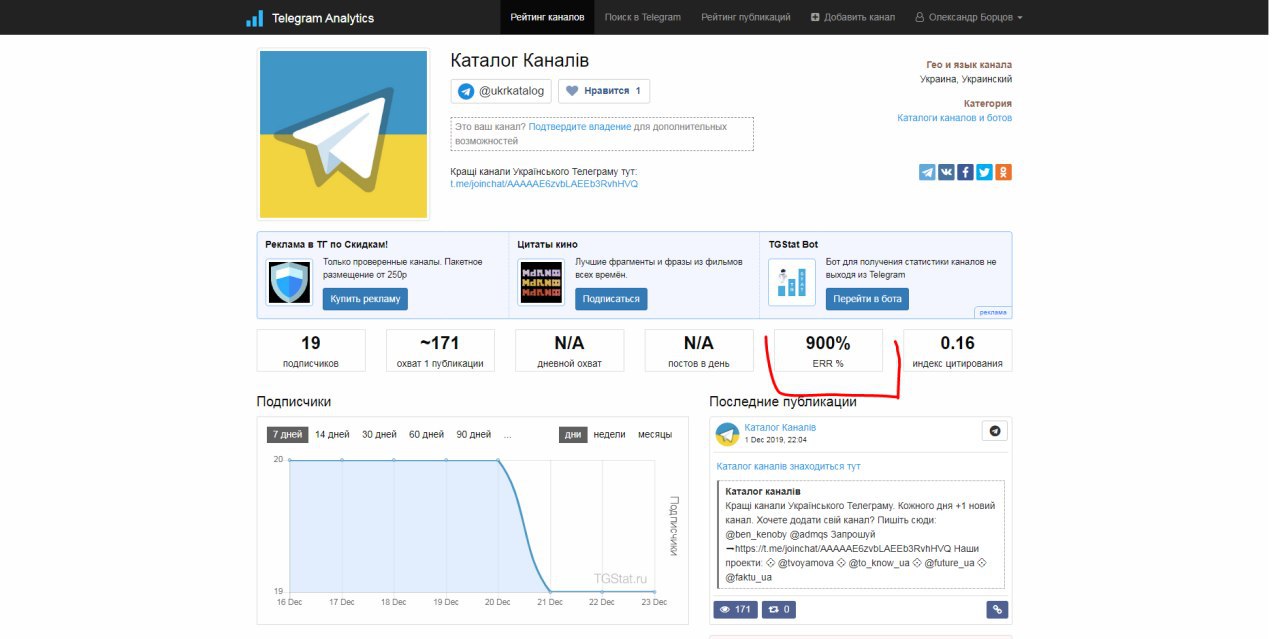Share channel via Odnoklassniki social icon
Screen dimensions: 1280x639
click(x=1003, y=172)
